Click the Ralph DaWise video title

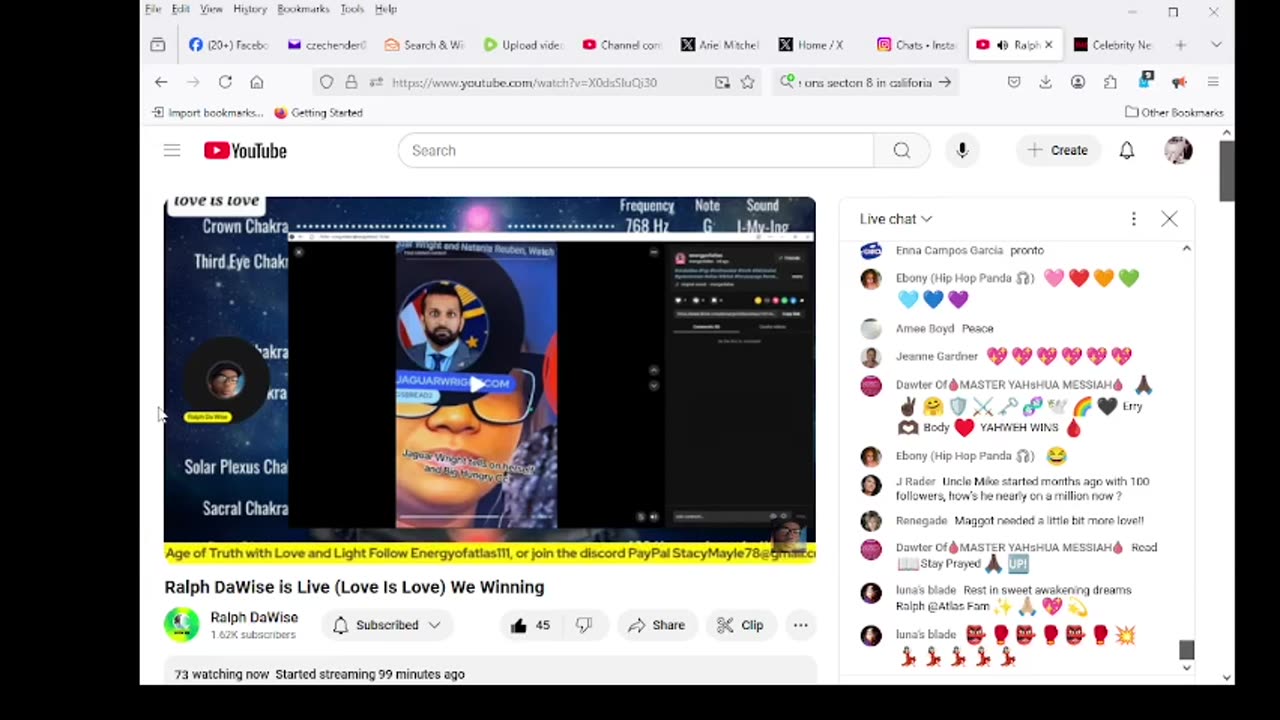[x=354, y=587]
